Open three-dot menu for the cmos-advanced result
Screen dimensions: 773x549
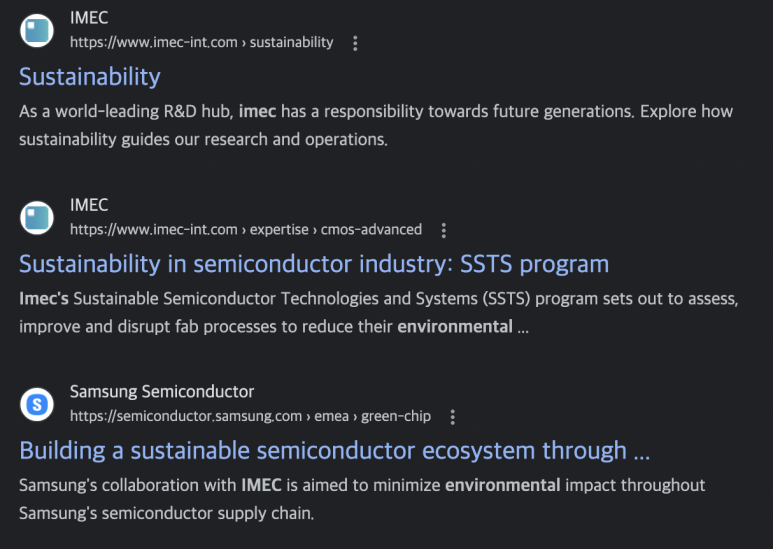[x=444, y=230]
